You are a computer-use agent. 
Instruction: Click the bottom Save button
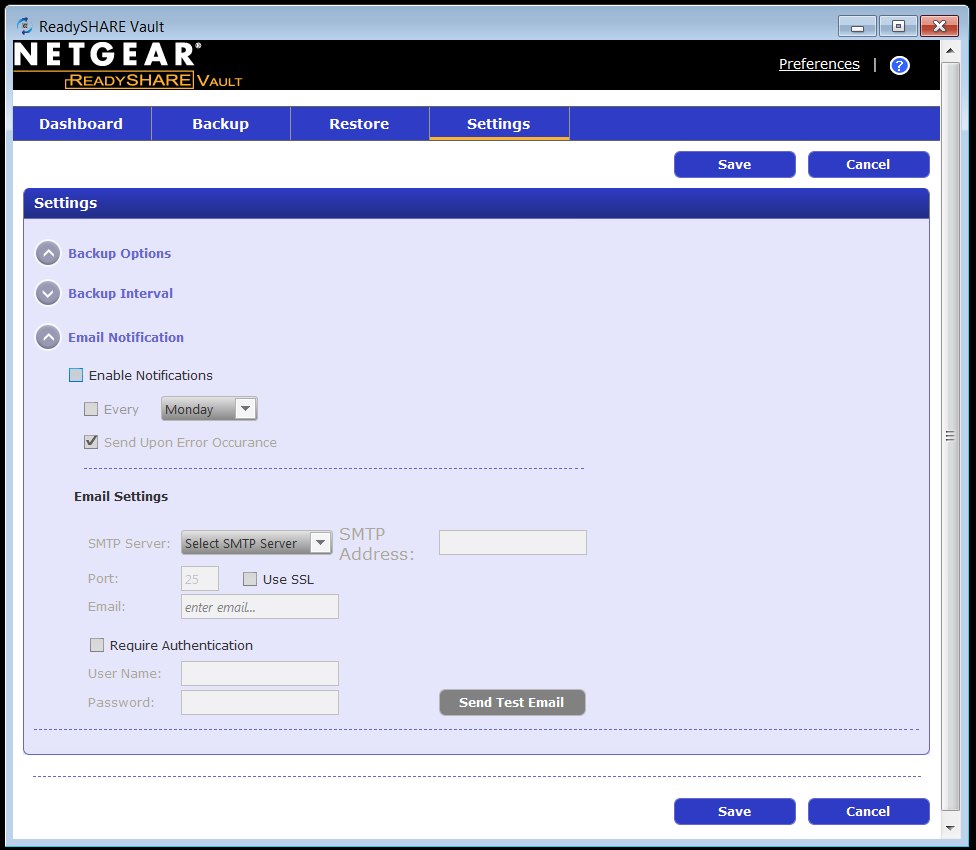734,811
